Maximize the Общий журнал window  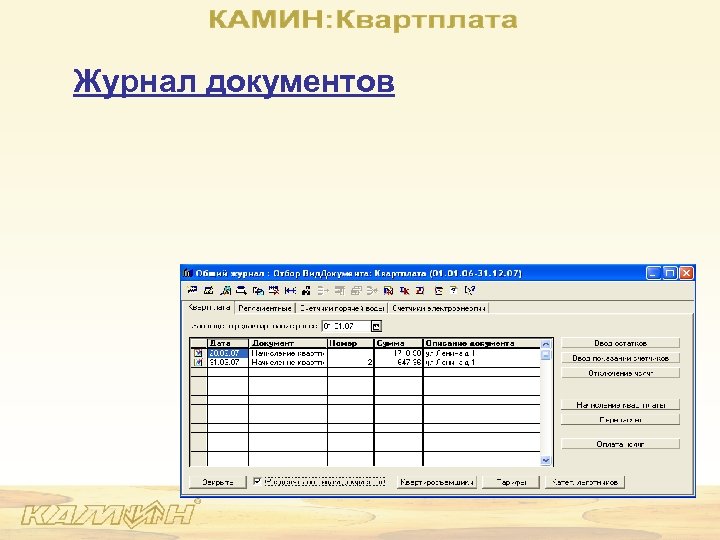click(x=670, y=273)
